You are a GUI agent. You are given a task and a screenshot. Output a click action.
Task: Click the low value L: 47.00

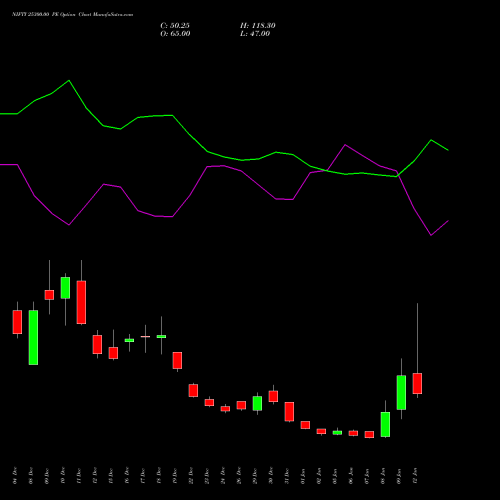coord(255,34)
